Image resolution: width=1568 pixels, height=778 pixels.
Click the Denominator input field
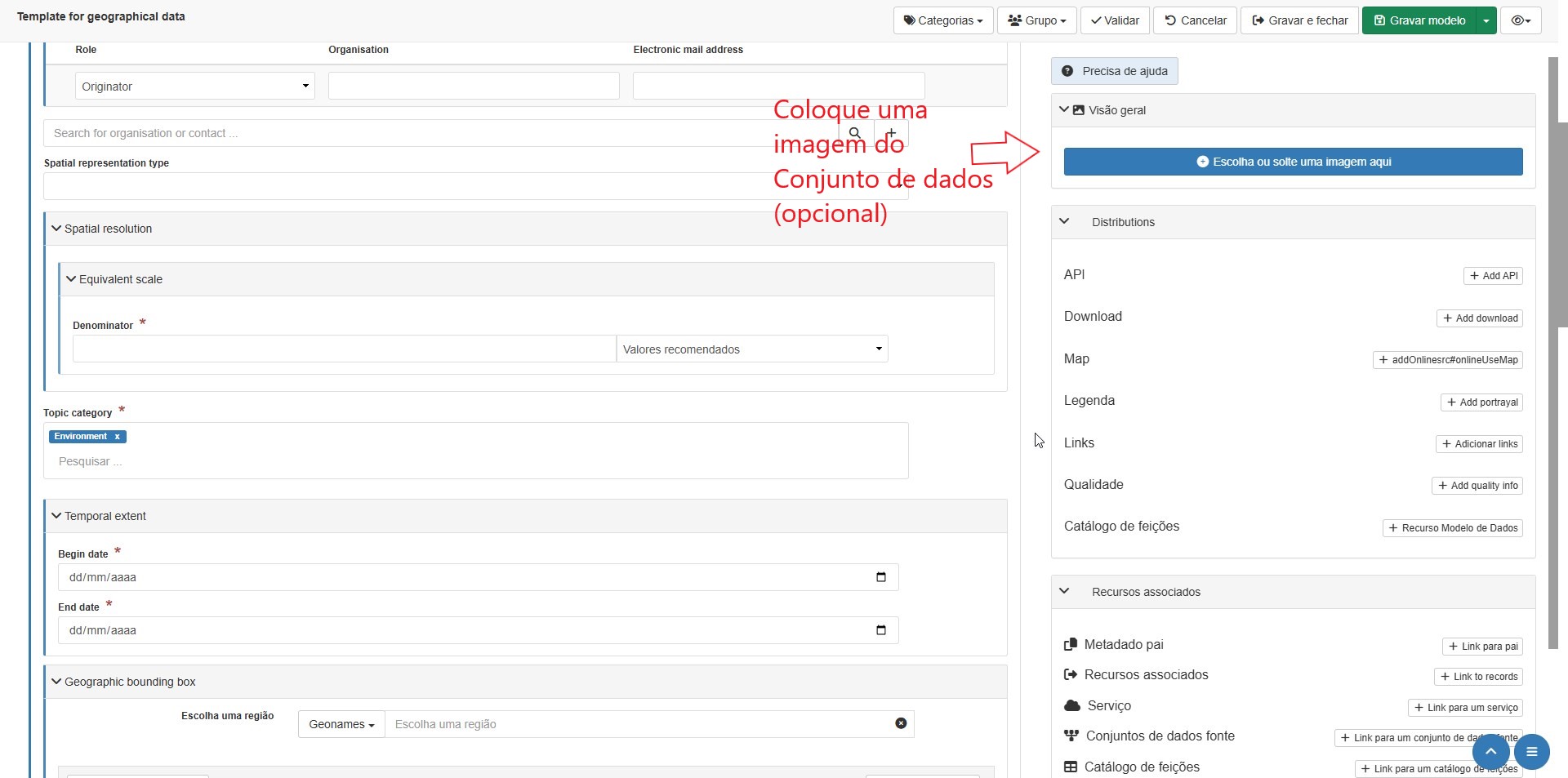(344, 349)
